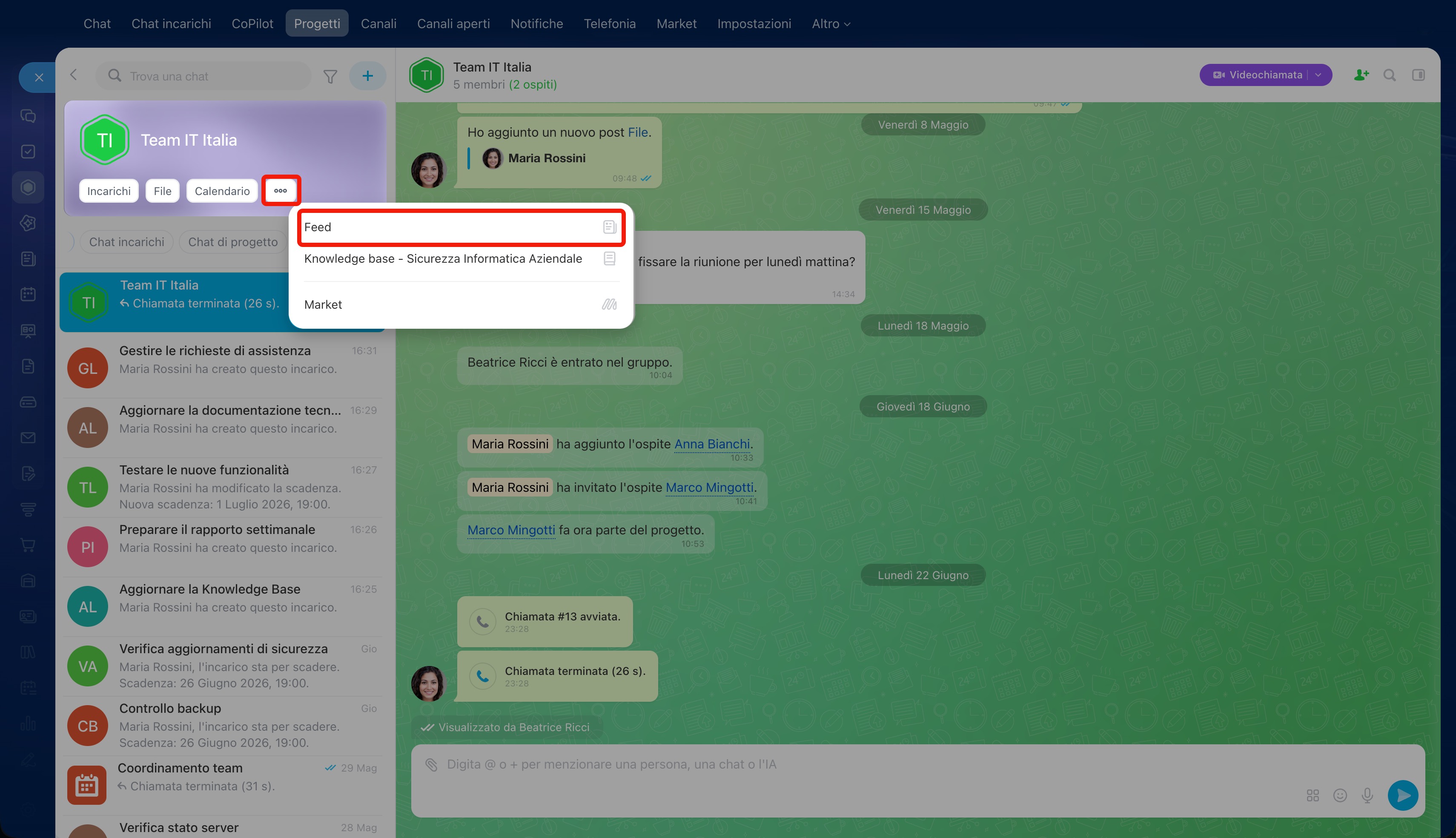Image resolution: width=1456 pixels, height=838 pixels.
Task: Click Marco Mingotti link in the invite message
Action: coord(709,488)
